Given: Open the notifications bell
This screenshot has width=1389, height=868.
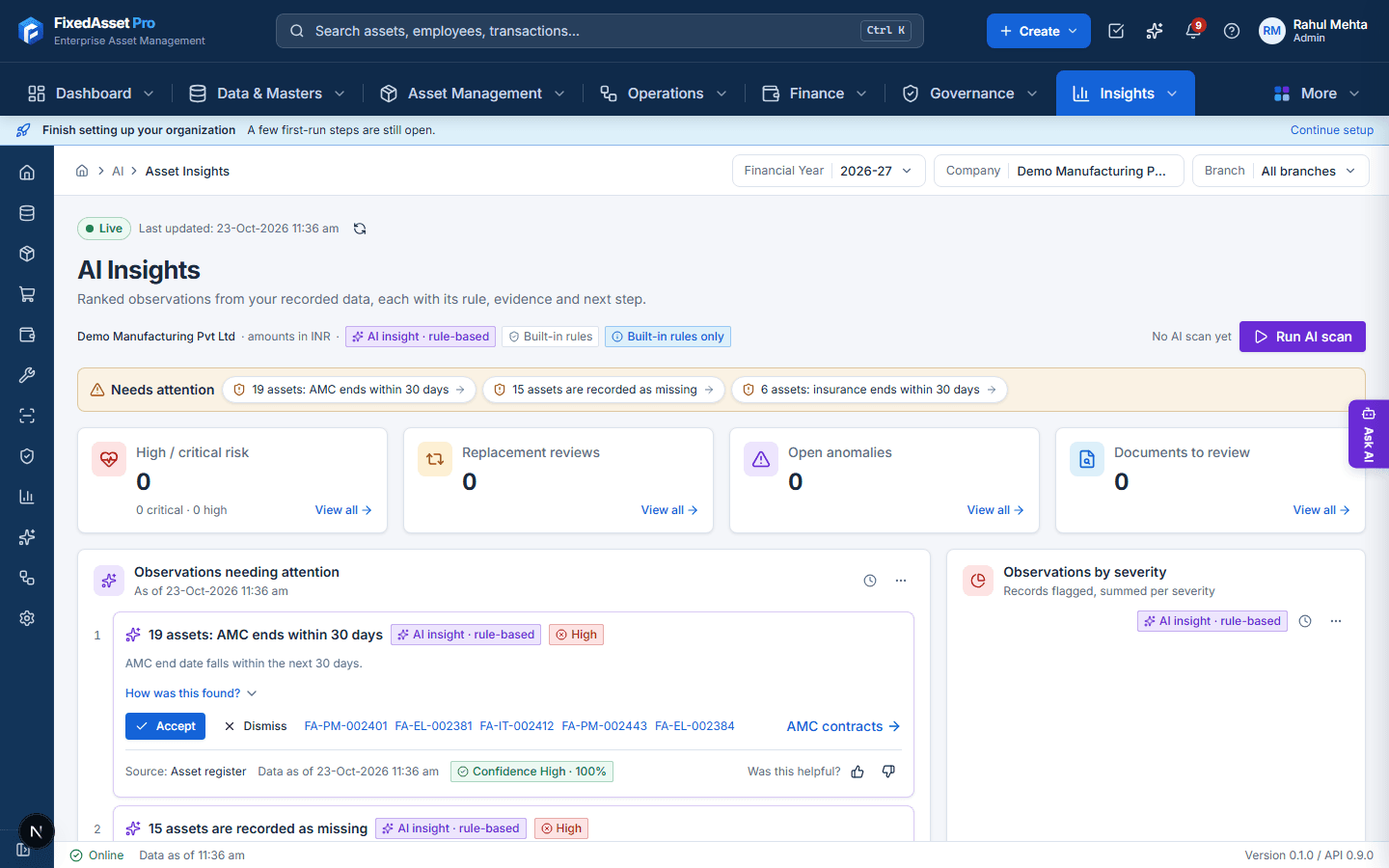Looking at the screenshot, I should tap(1193, 31).
